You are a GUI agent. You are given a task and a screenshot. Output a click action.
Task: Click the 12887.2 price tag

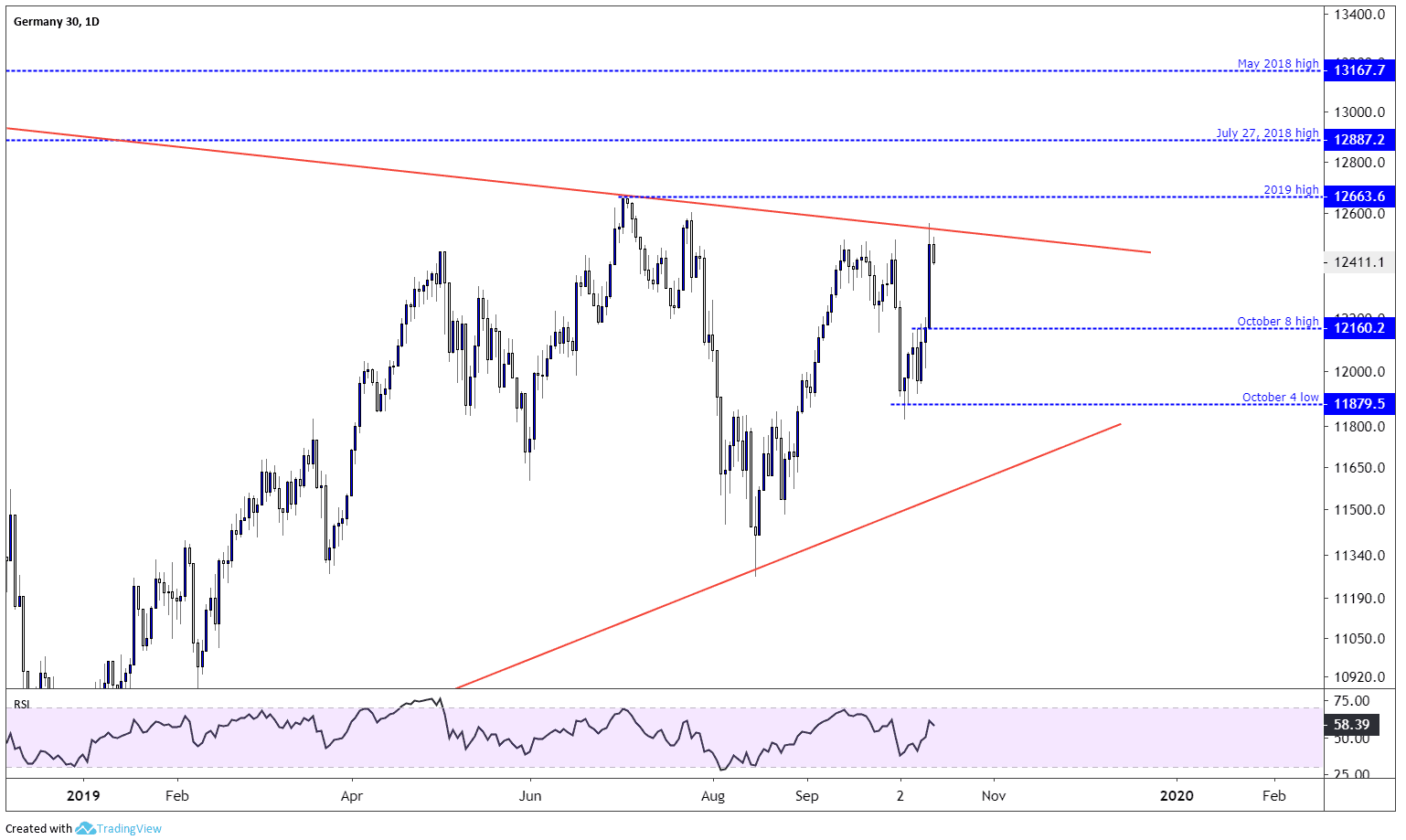pos(1359,140)
